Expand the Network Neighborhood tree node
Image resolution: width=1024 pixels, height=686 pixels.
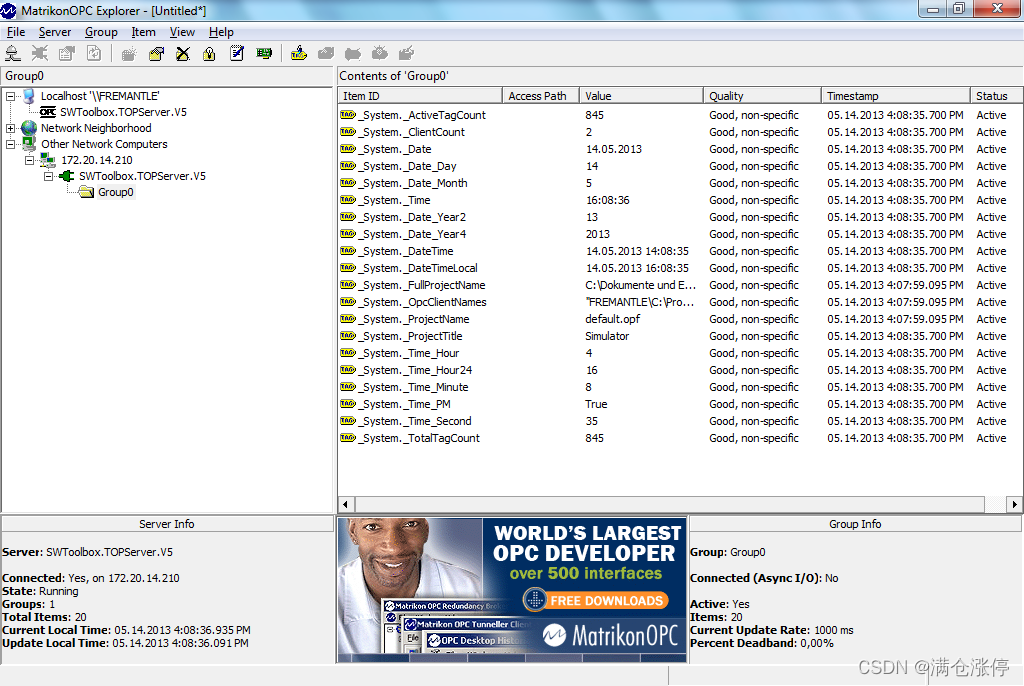pyautogui.click(x=10, y=129)
